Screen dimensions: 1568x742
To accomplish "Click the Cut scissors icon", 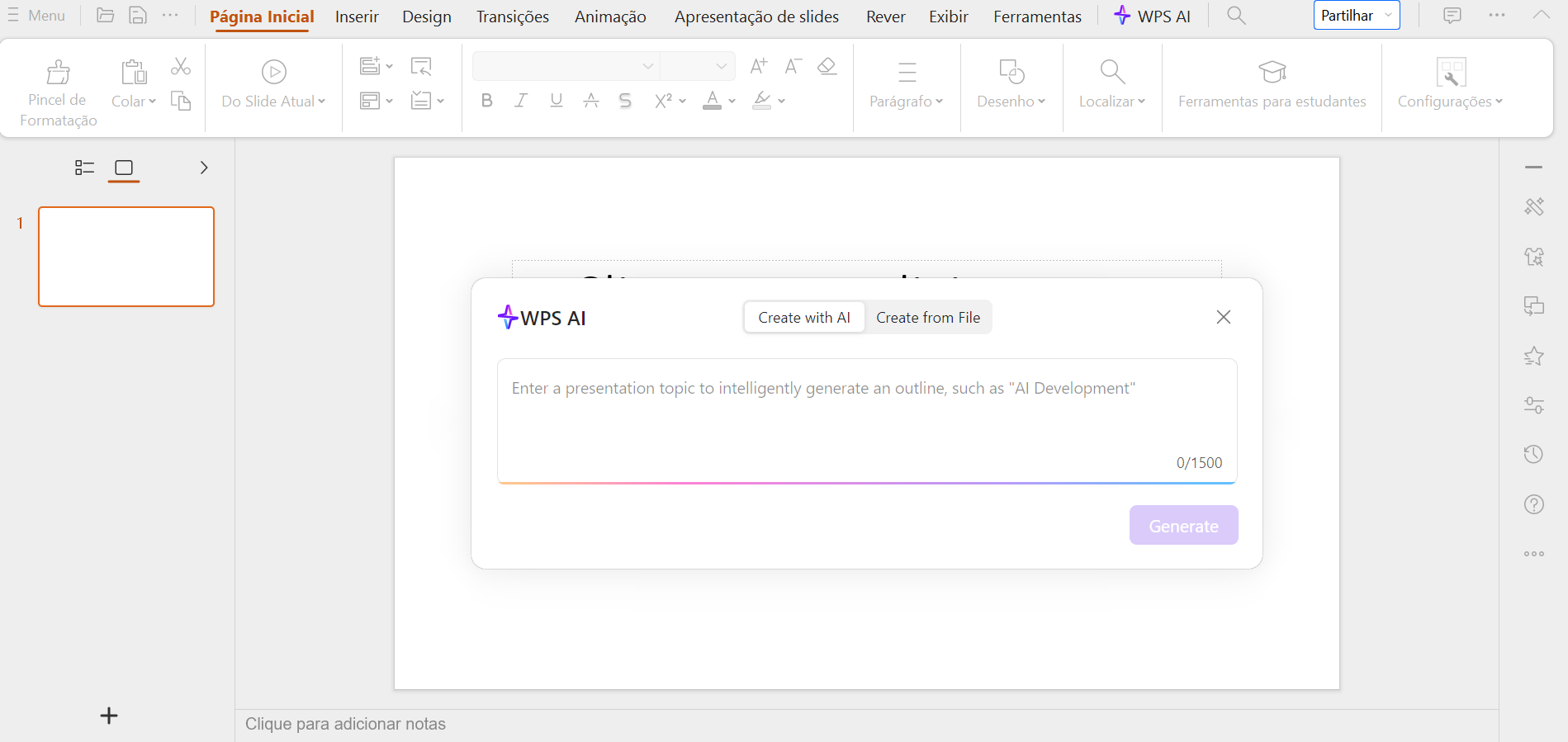I will pos(180,66).
